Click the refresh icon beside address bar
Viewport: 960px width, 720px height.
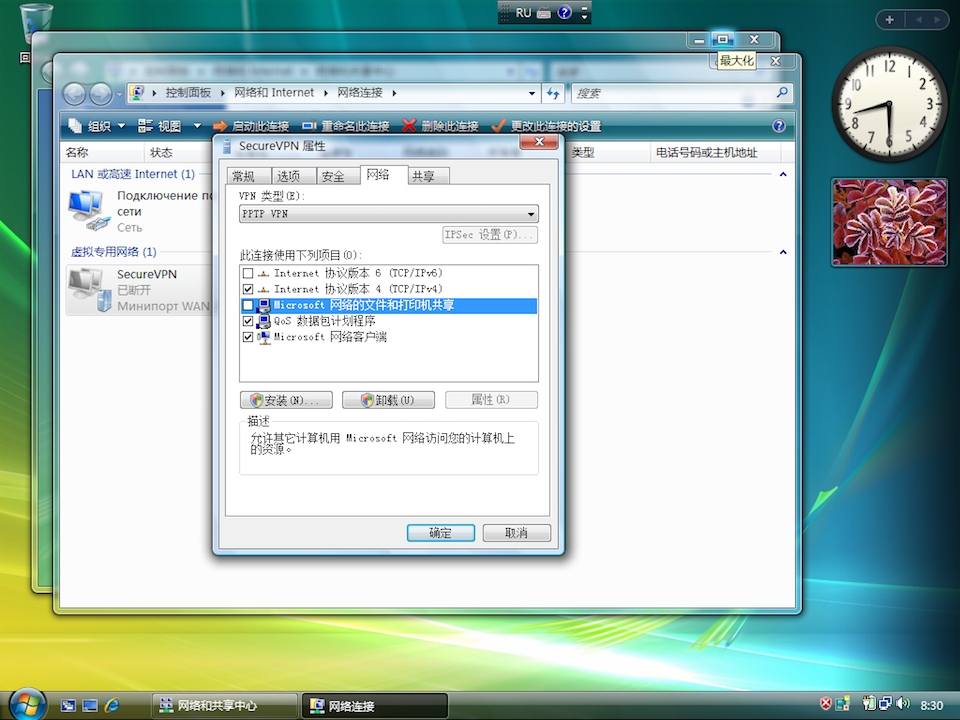[x=553, y=93]
